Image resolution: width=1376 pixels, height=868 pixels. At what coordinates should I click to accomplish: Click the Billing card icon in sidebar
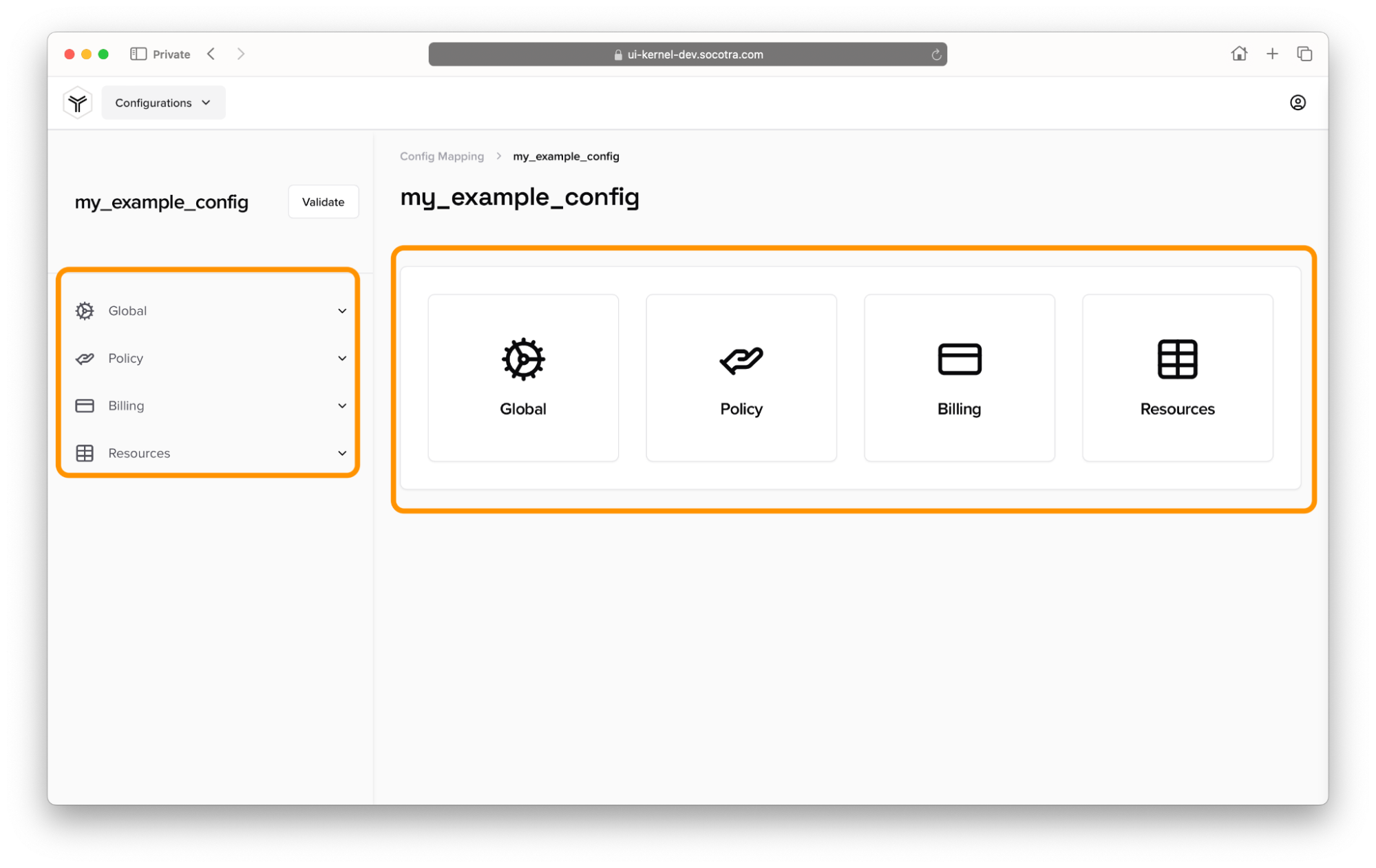[85, 406]
